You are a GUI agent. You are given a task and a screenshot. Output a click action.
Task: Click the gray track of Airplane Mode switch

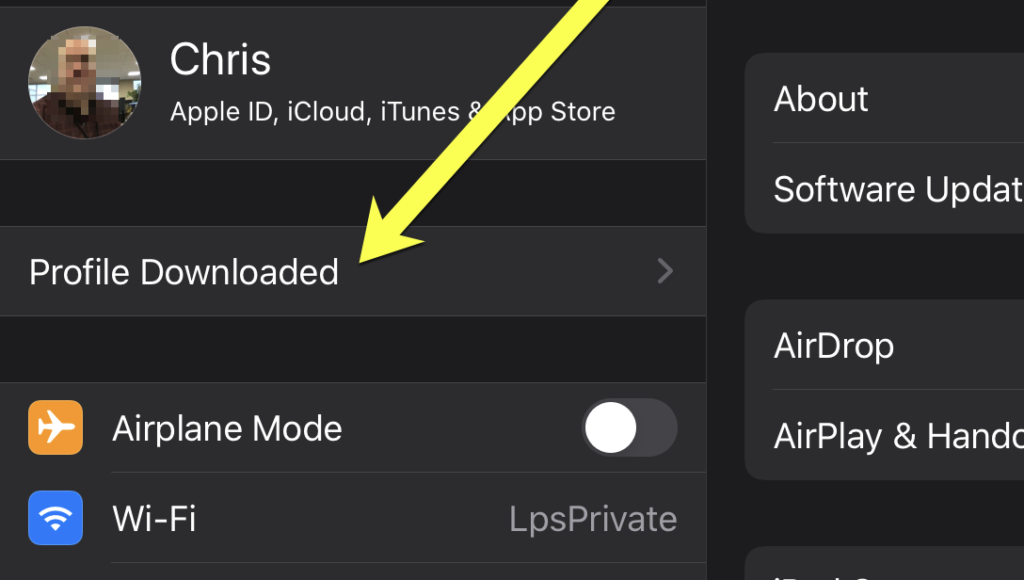coord(658,428)
